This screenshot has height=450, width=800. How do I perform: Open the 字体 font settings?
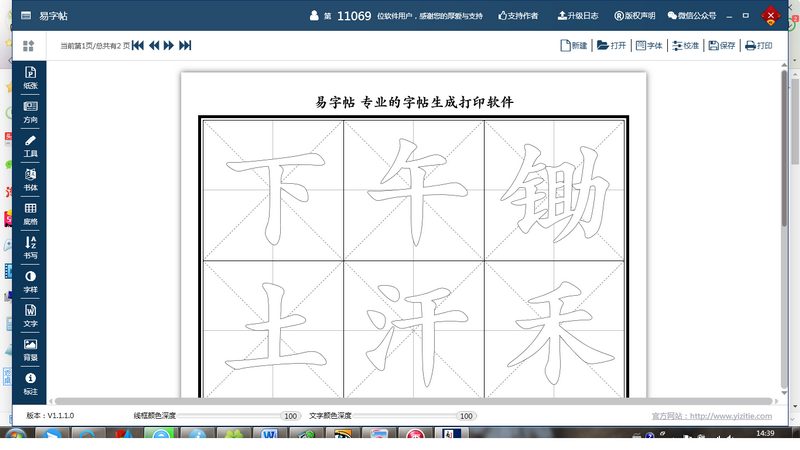[649, 45]
